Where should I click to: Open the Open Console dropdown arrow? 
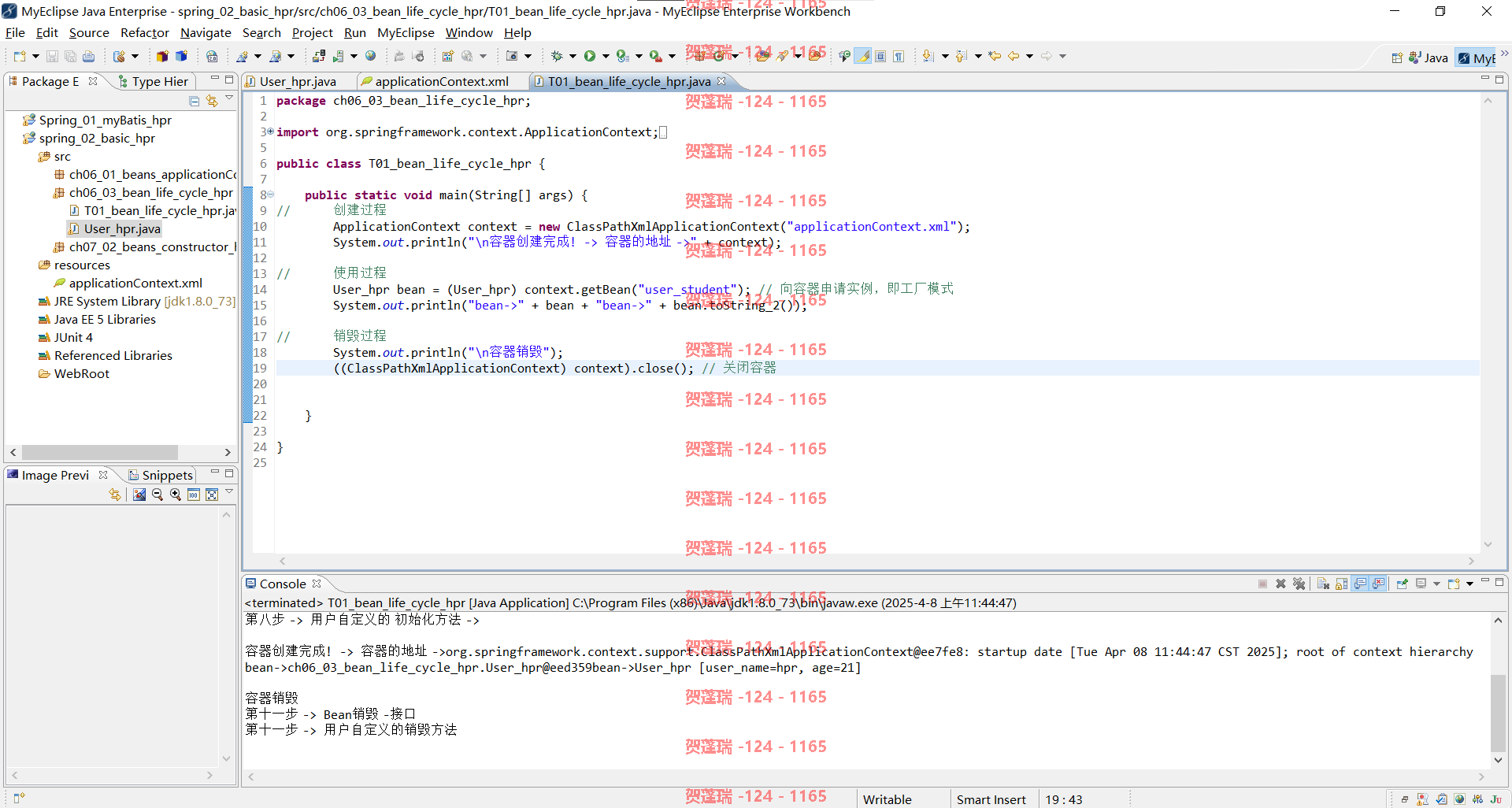1469,584
